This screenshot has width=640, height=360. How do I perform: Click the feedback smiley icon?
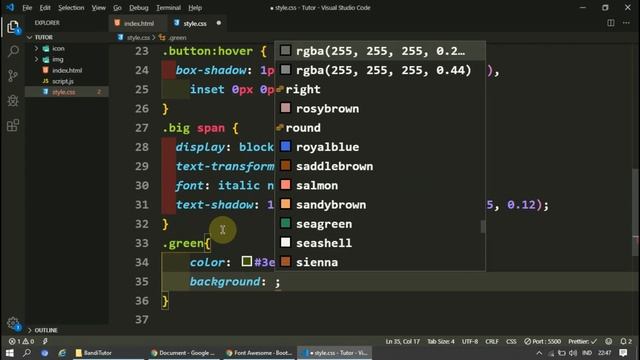[x=609, y=341]
